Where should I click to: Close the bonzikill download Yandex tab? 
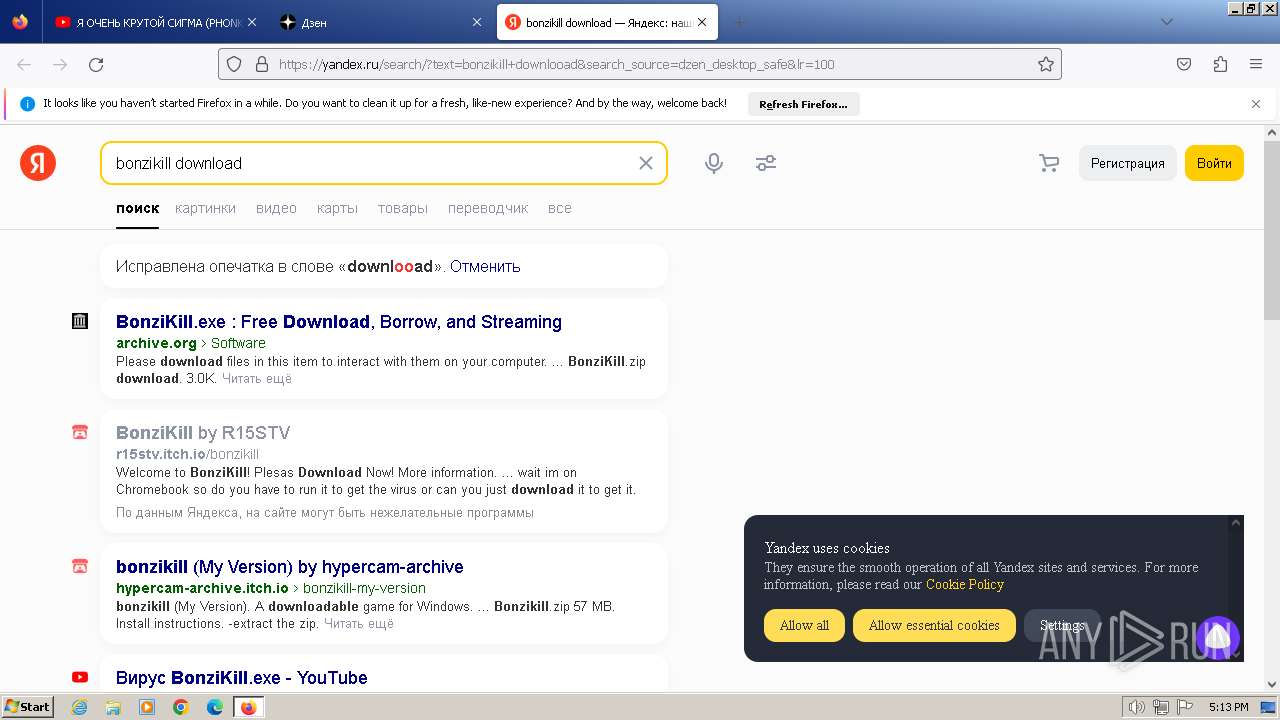click(x=702, y=22)
